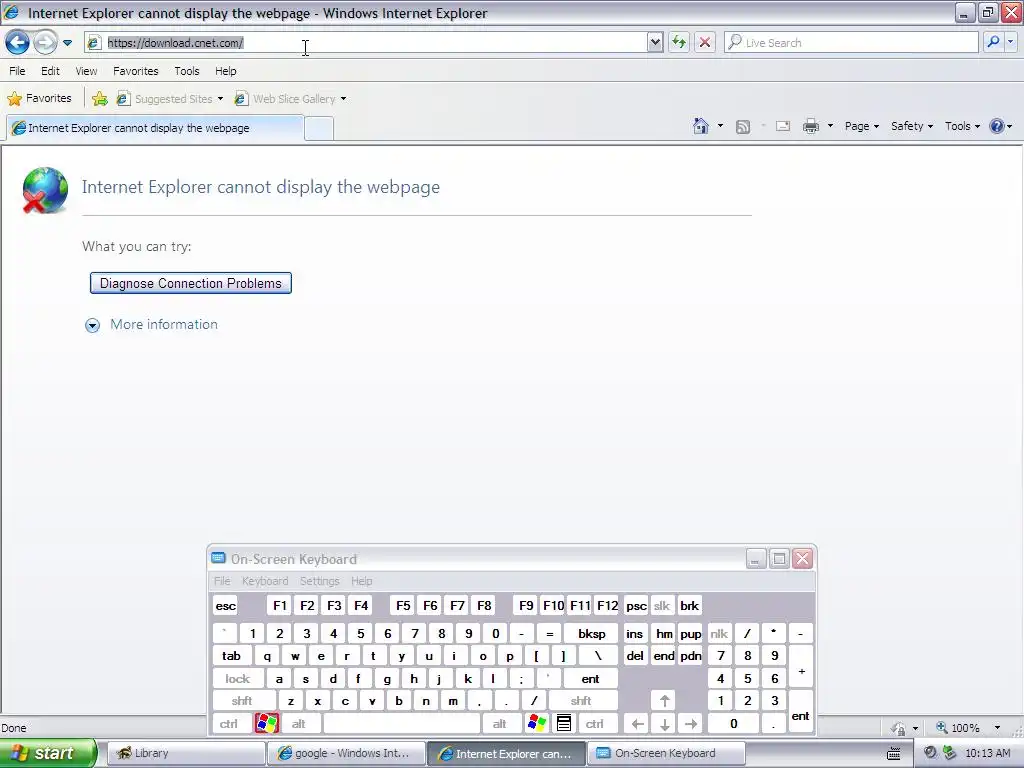This screenshot has height=768, width=1024.
Task: Click the Stop loading red X icon
Action: pos(705,43)
